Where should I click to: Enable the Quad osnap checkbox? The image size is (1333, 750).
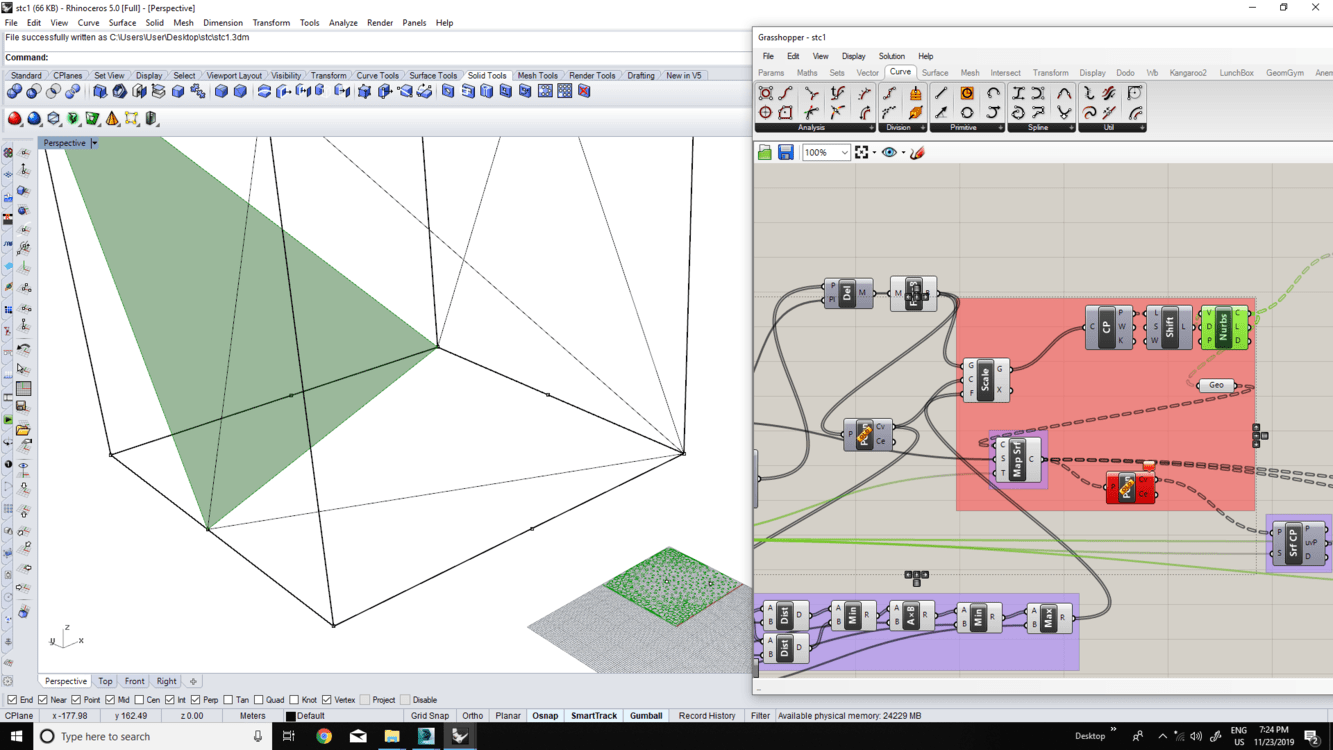[259, 700]
